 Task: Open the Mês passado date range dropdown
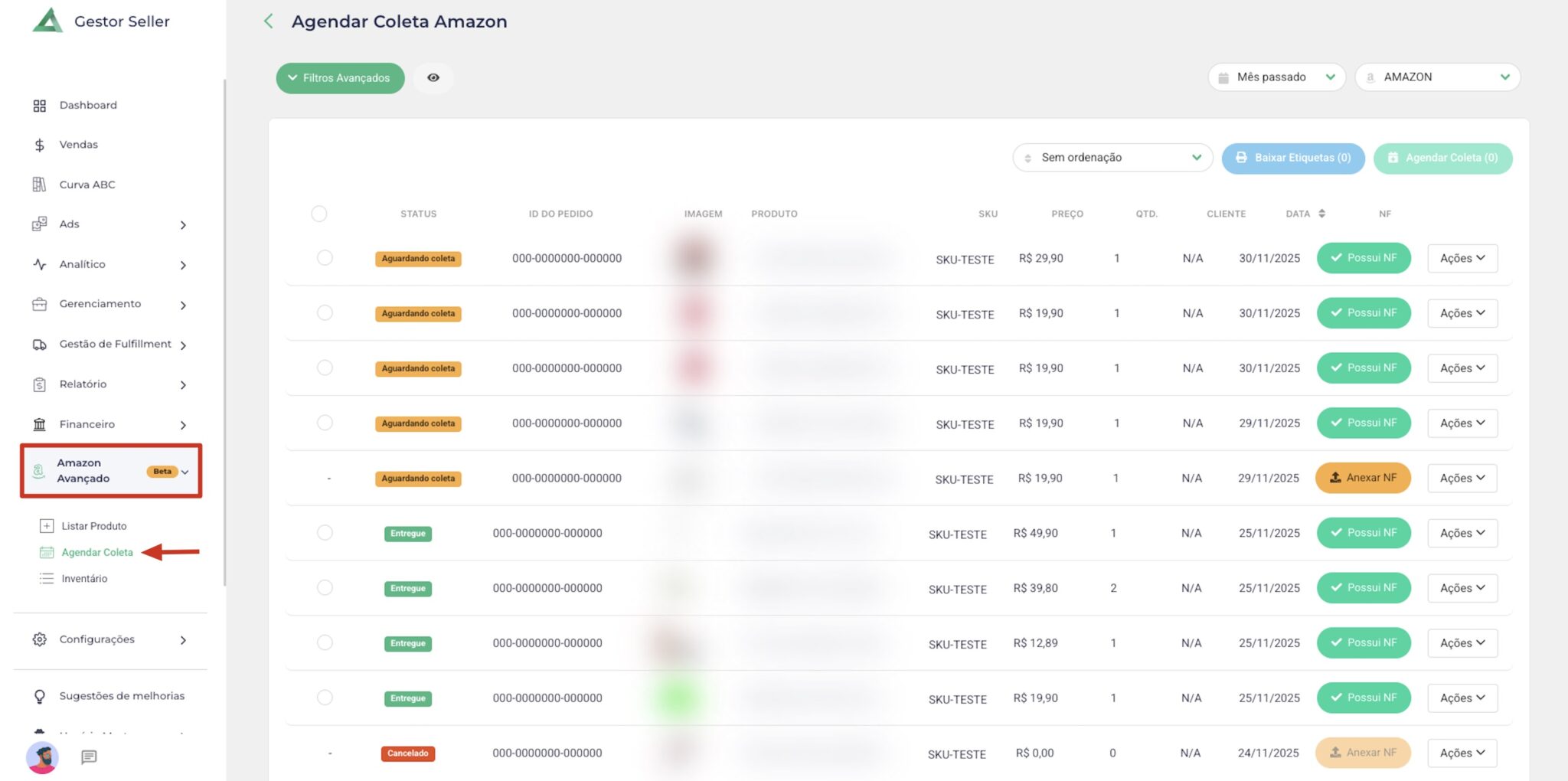[1276, 77]
